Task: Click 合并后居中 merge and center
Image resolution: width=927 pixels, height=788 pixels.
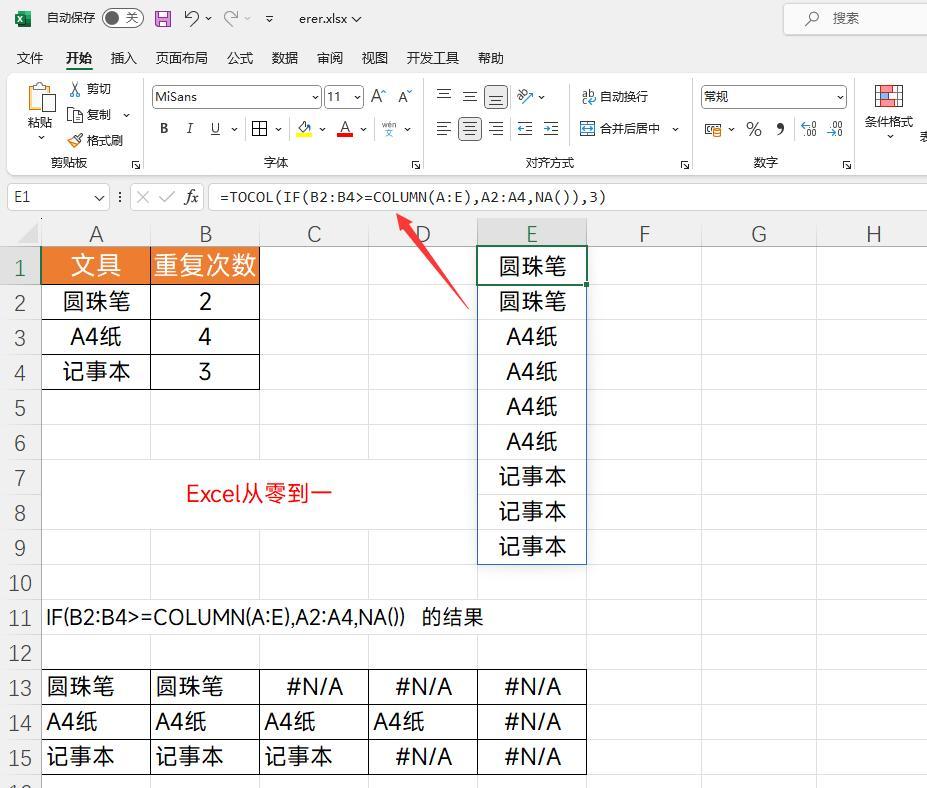Action: (620, 128)
